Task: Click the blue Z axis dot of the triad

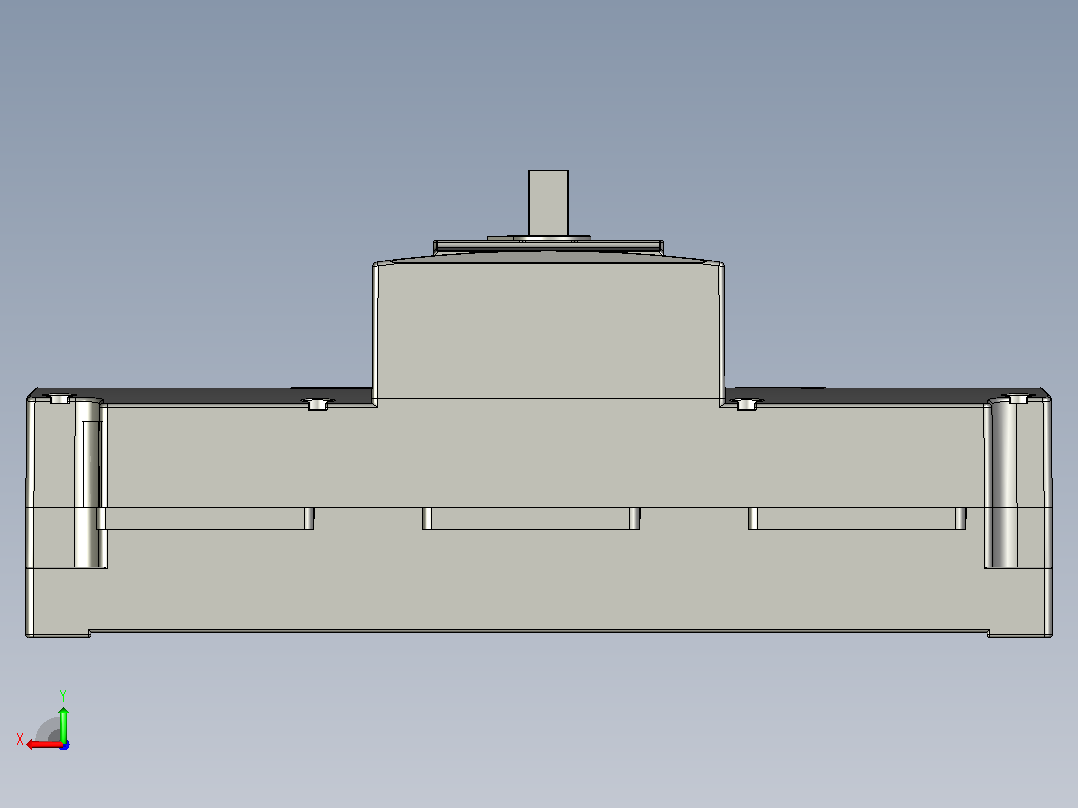Action: [64, 745]
